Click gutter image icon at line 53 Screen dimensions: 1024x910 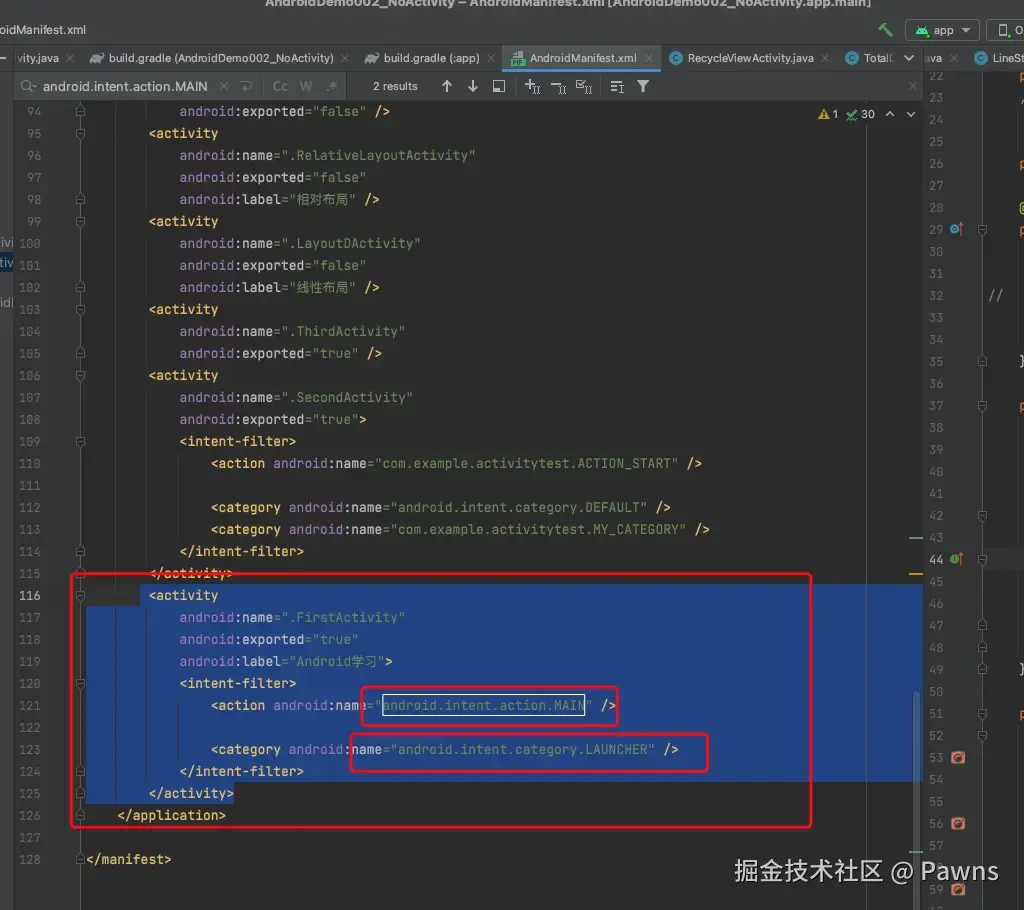coord(958,758)
